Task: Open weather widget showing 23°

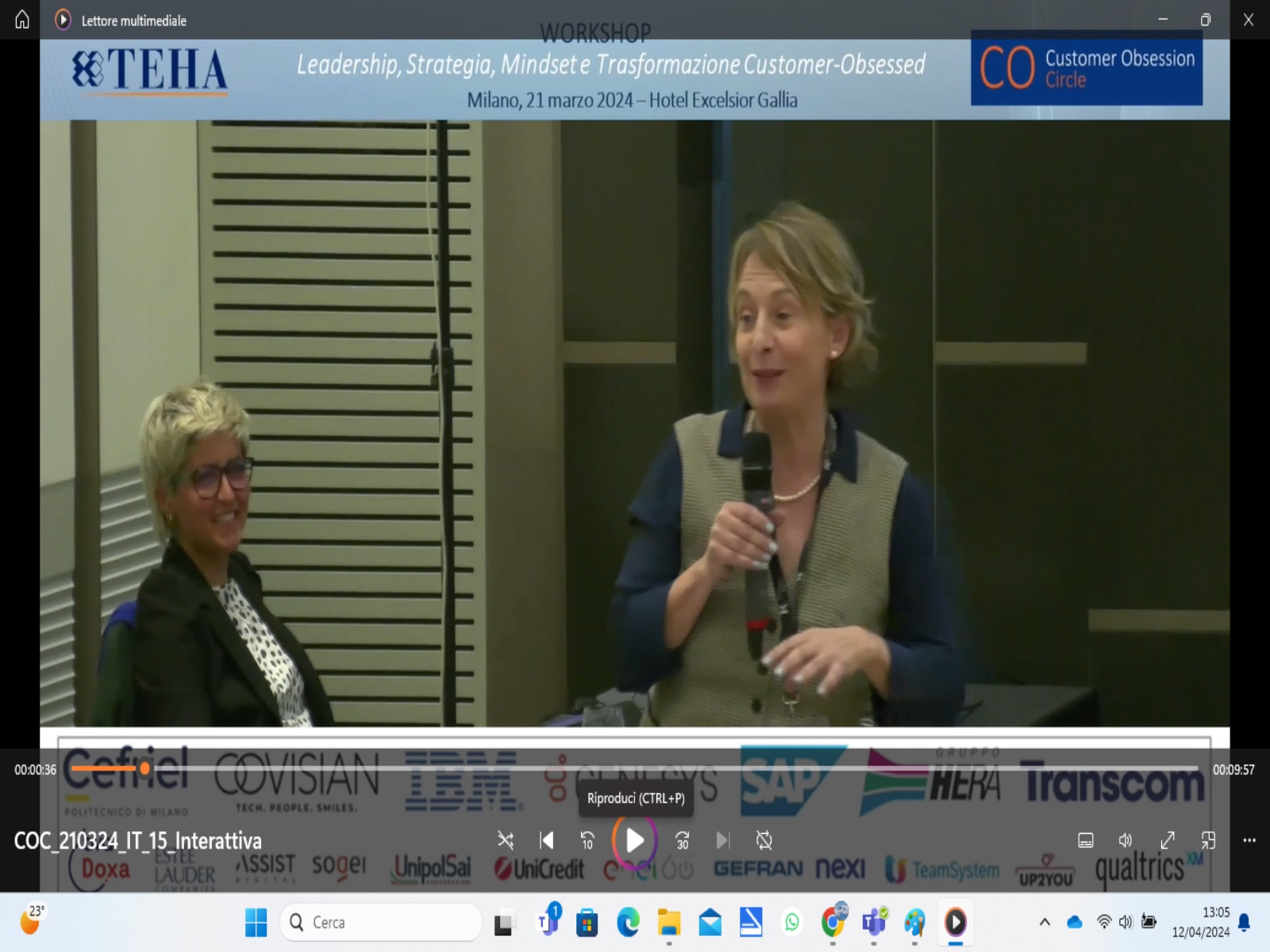Action: click(32, 921)
